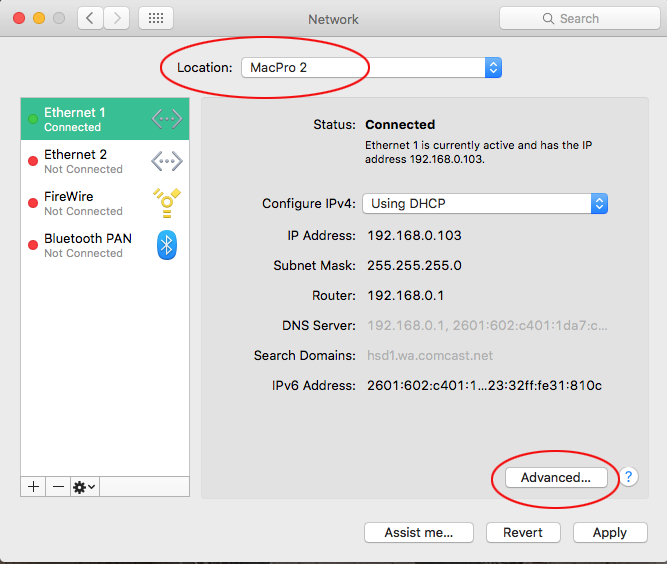Go back with the left arrow button
The width and height of the screenshot is (667, 564).
tap(90, 18)
